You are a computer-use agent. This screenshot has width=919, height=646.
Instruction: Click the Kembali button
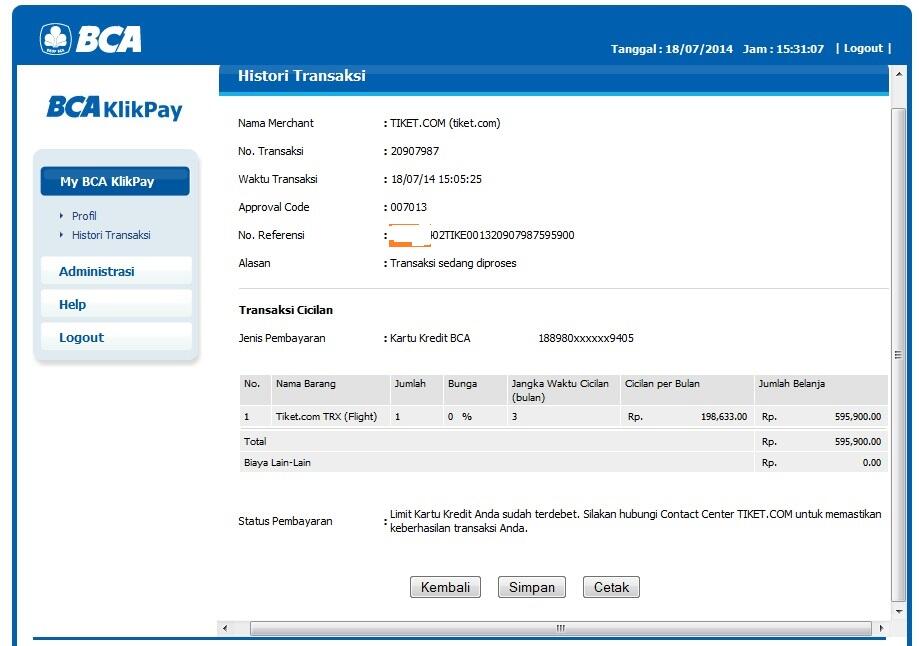(x=445, y=587)
